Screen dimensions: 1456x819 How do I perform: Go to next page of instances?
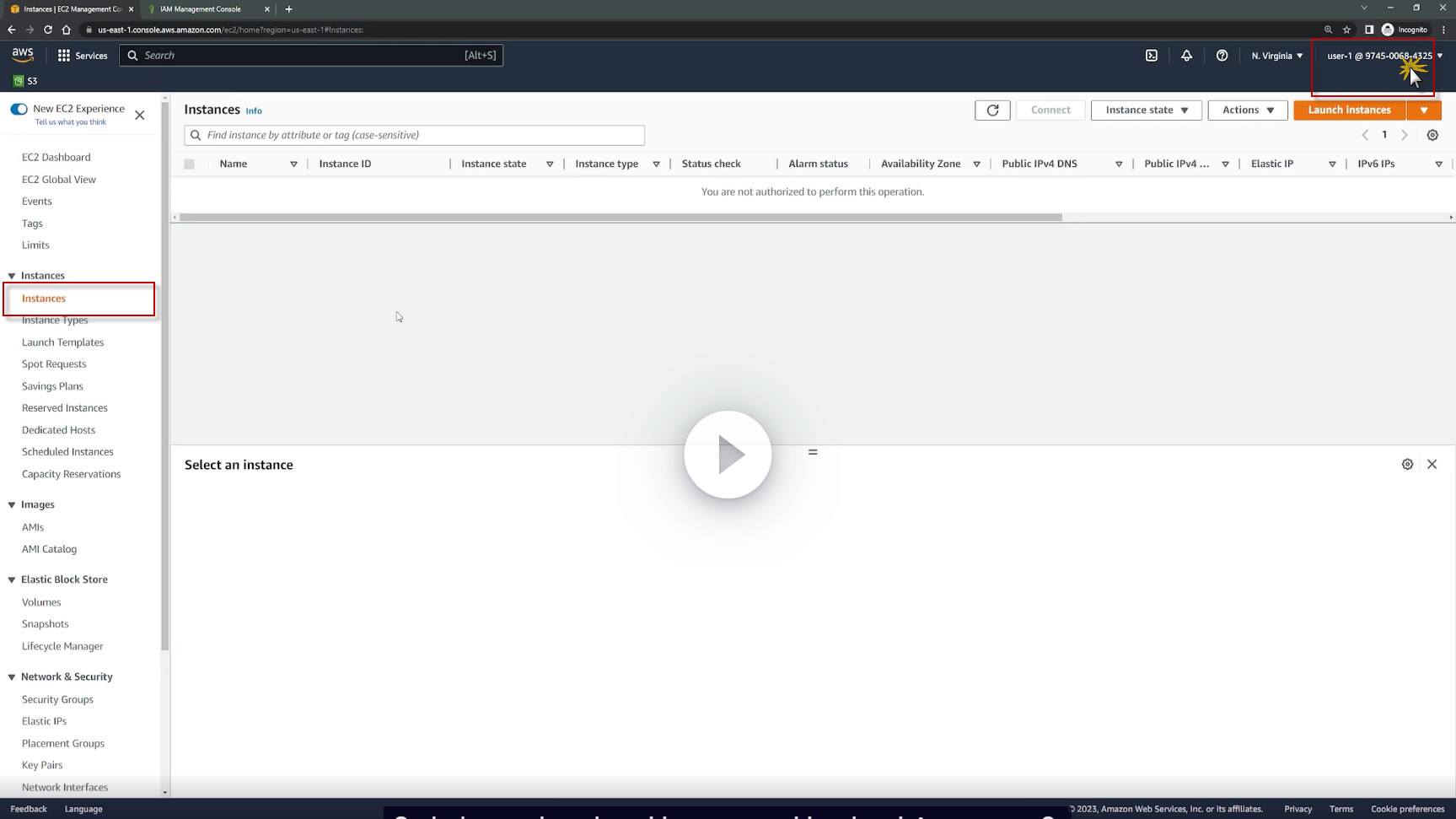(x=1405, y=135)
